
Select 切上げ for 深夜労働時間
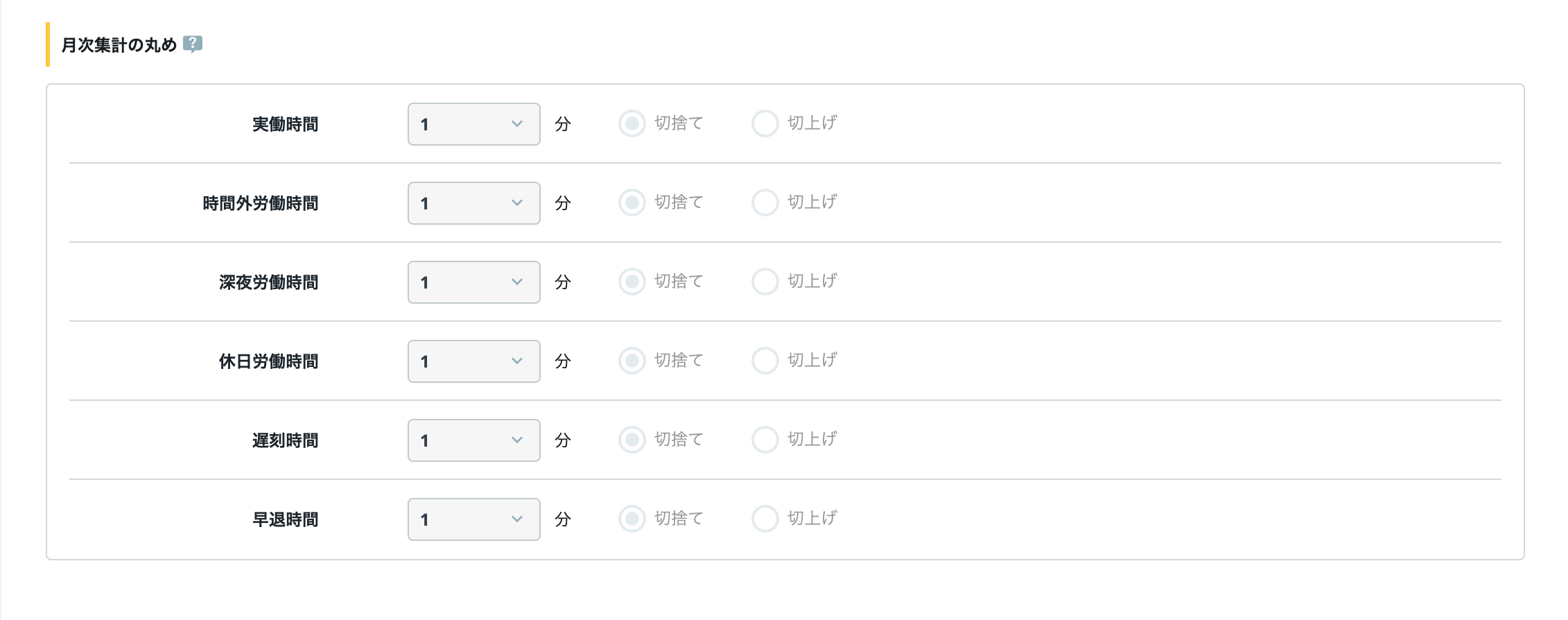[765, 282]
